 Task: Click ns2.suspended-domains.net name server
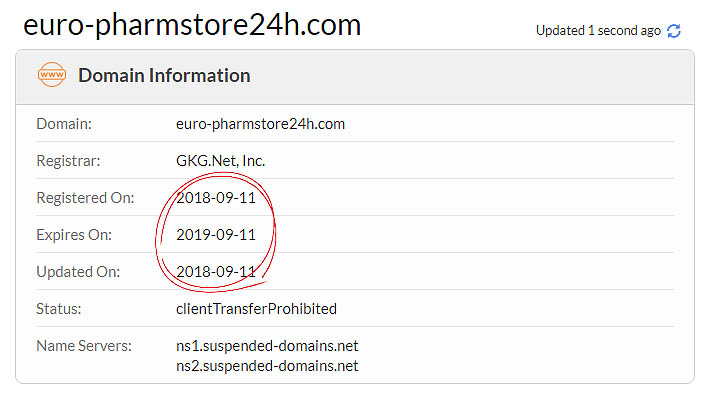point(267,366)
